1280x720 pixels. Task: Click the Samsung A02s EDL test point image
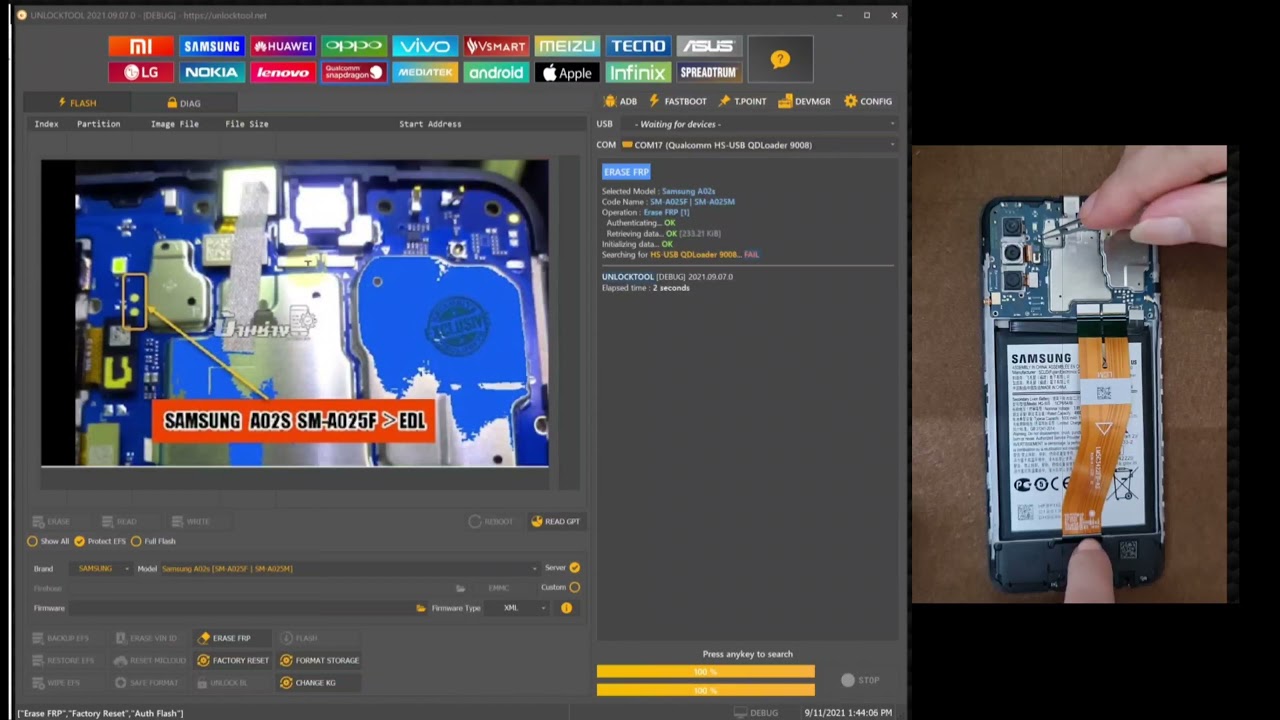coord(295,313)
